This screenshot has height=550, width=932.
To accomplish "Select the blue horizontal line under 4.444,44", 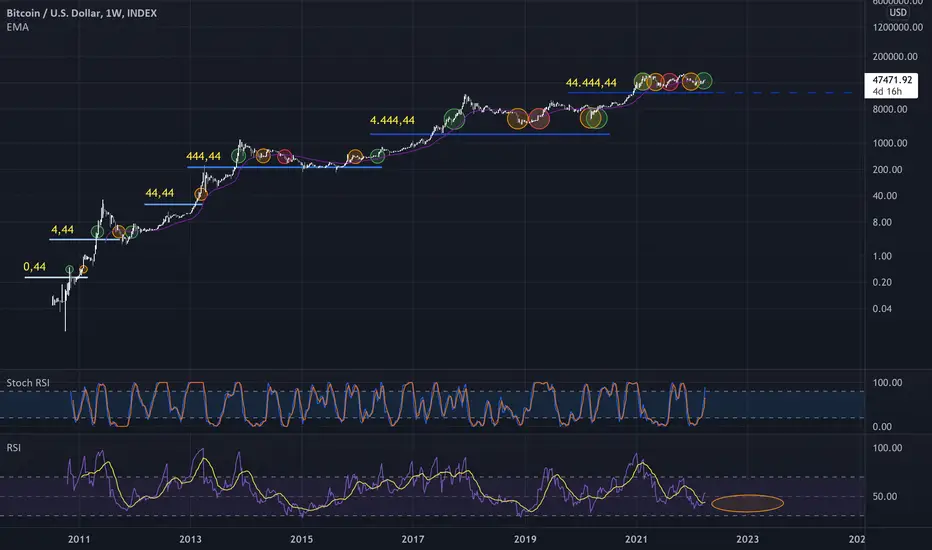I will [x=490, y=134].
